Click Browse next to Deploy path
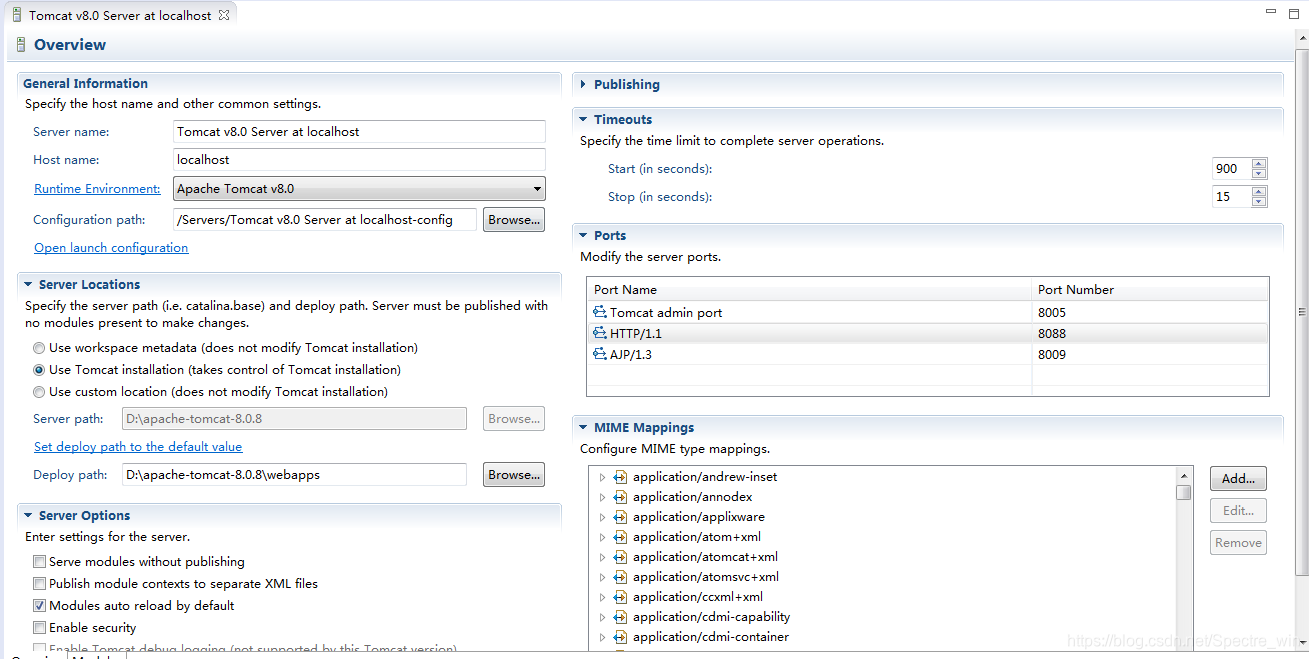The image size is (1309, 659). [x=514, y=475]
